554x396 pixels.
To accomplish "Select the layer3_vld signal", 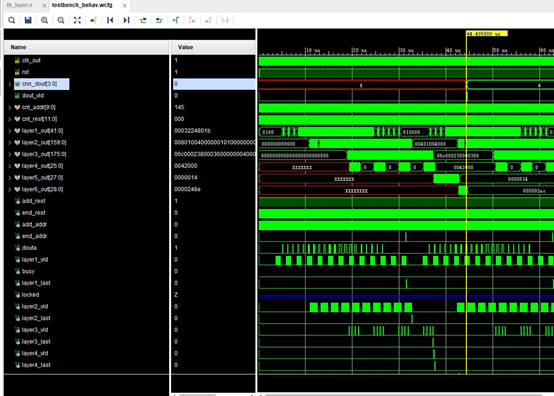I will (x=35, y=330).
